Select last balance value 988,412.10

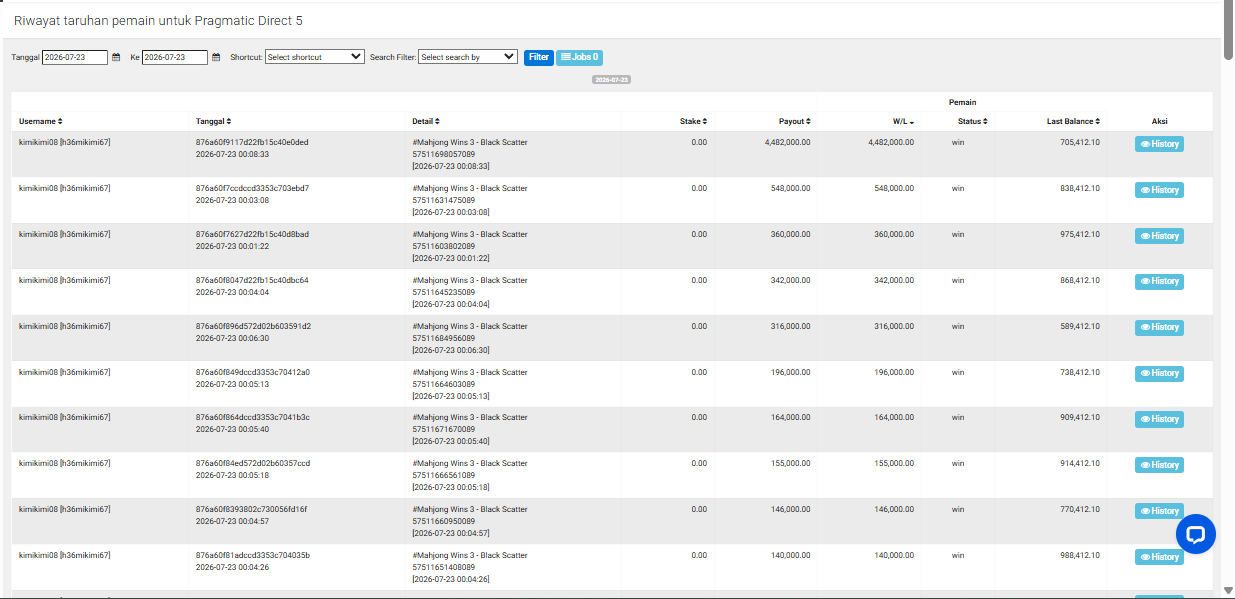pos(1079,555)
